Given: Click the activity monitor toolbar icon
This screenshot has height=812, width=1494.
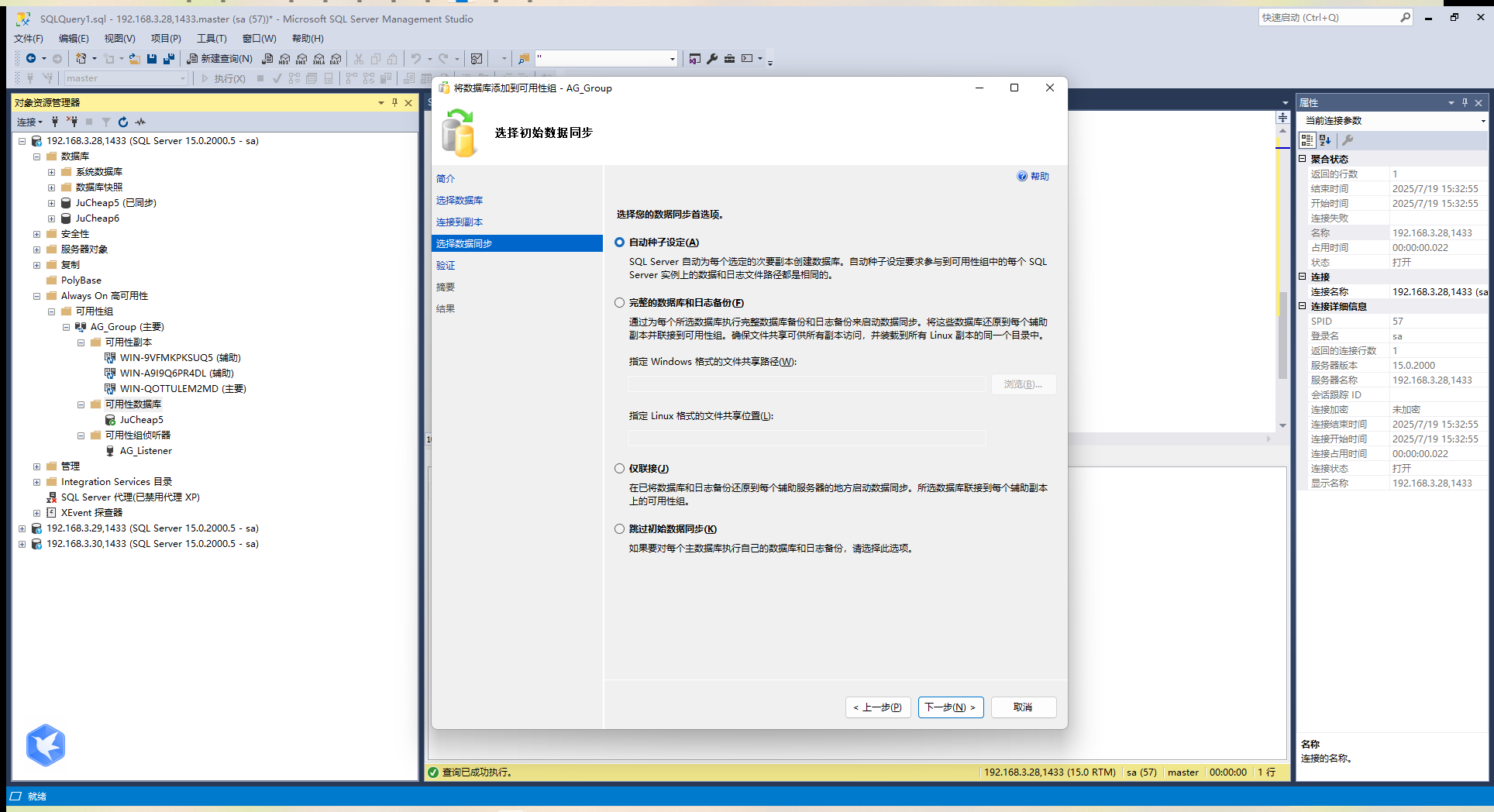Looking at the screenshot, I should coord(477,58).
